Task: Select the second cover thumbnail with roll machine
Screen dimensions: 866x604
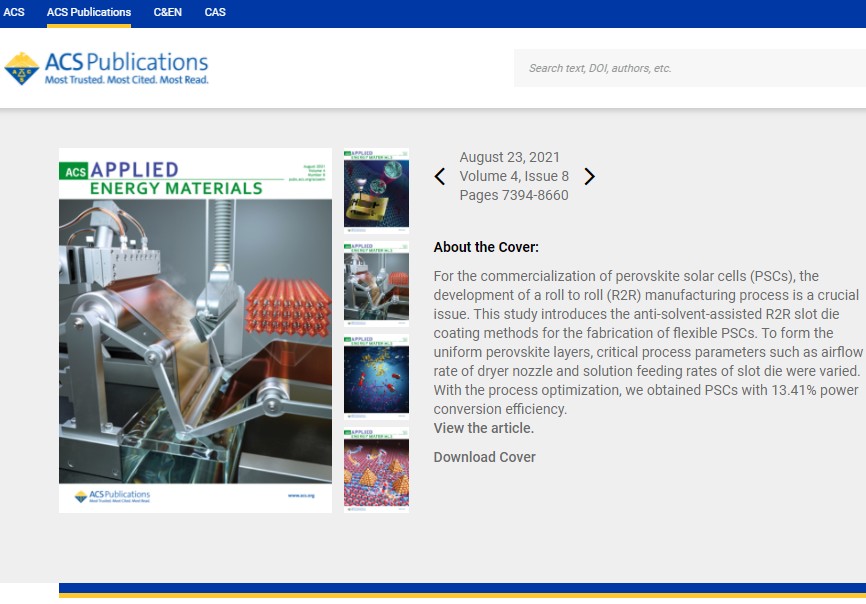Action: click(x=376, y=284)
